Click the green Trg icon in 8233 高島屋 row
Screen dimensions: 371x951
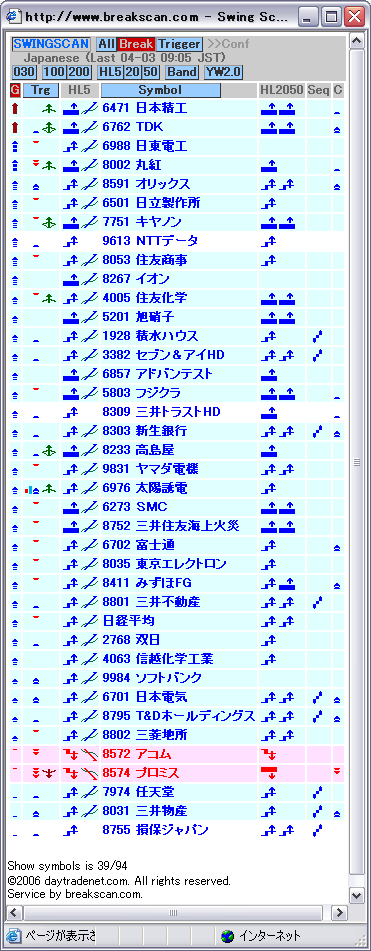tap(50, 450)
